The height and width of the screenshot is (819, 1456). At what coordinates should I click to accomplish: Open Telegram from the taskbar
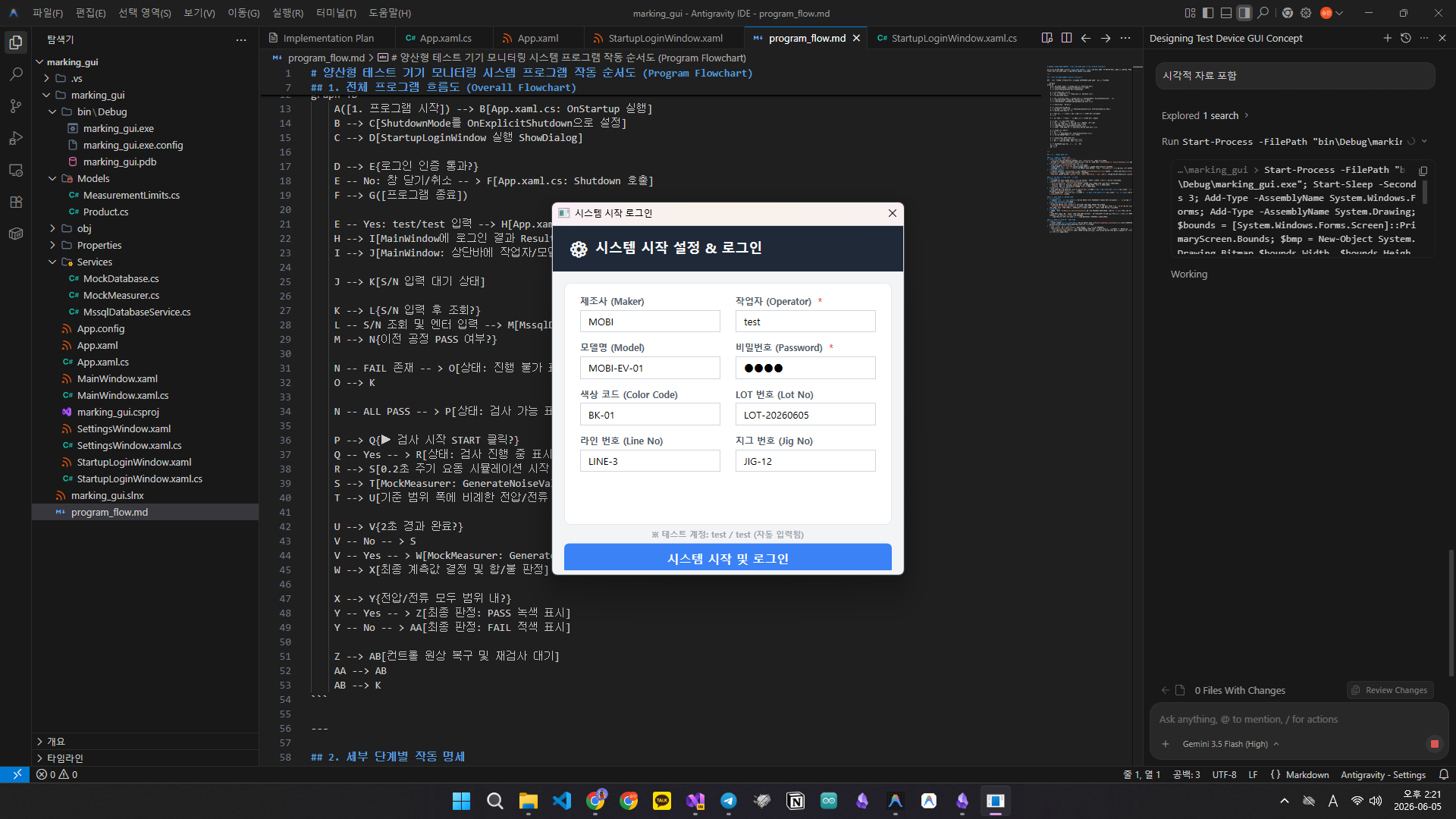click(729, 801)
